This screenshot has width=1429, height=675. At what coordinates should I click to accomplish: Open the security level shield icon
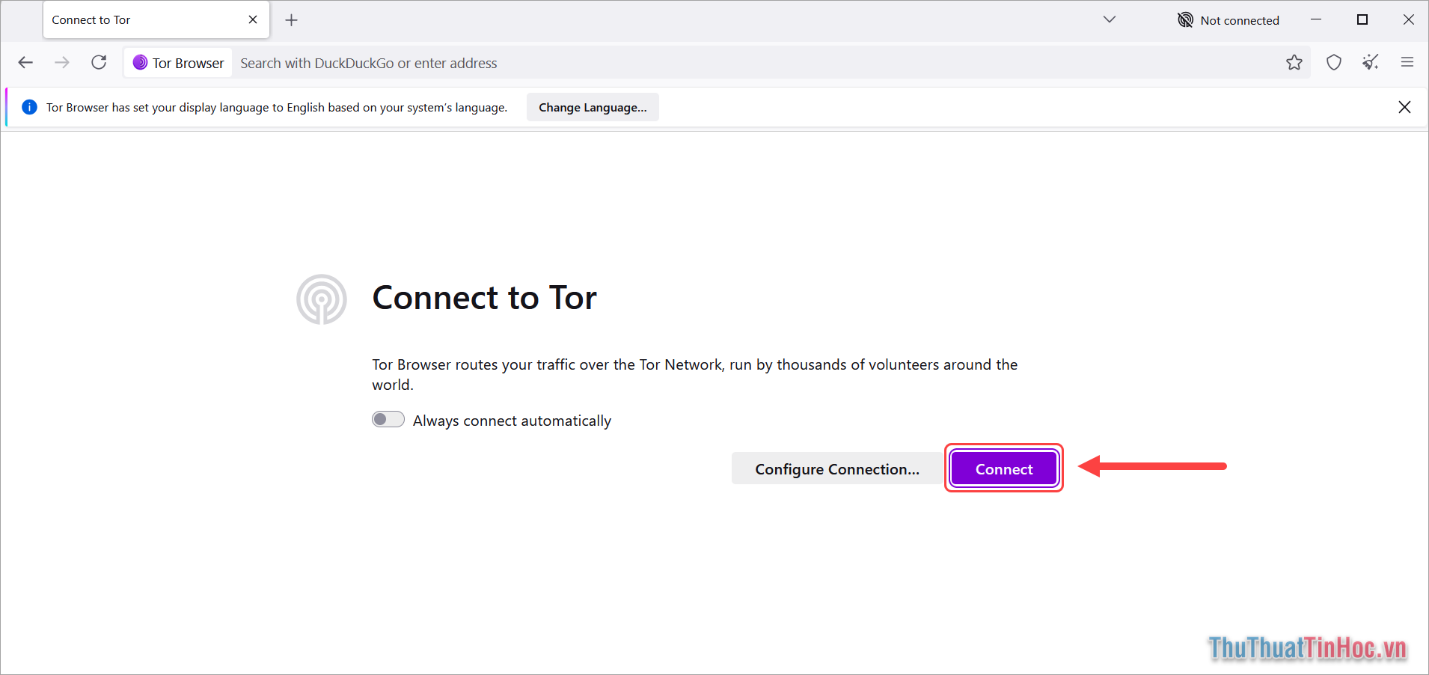point(1333,62)
